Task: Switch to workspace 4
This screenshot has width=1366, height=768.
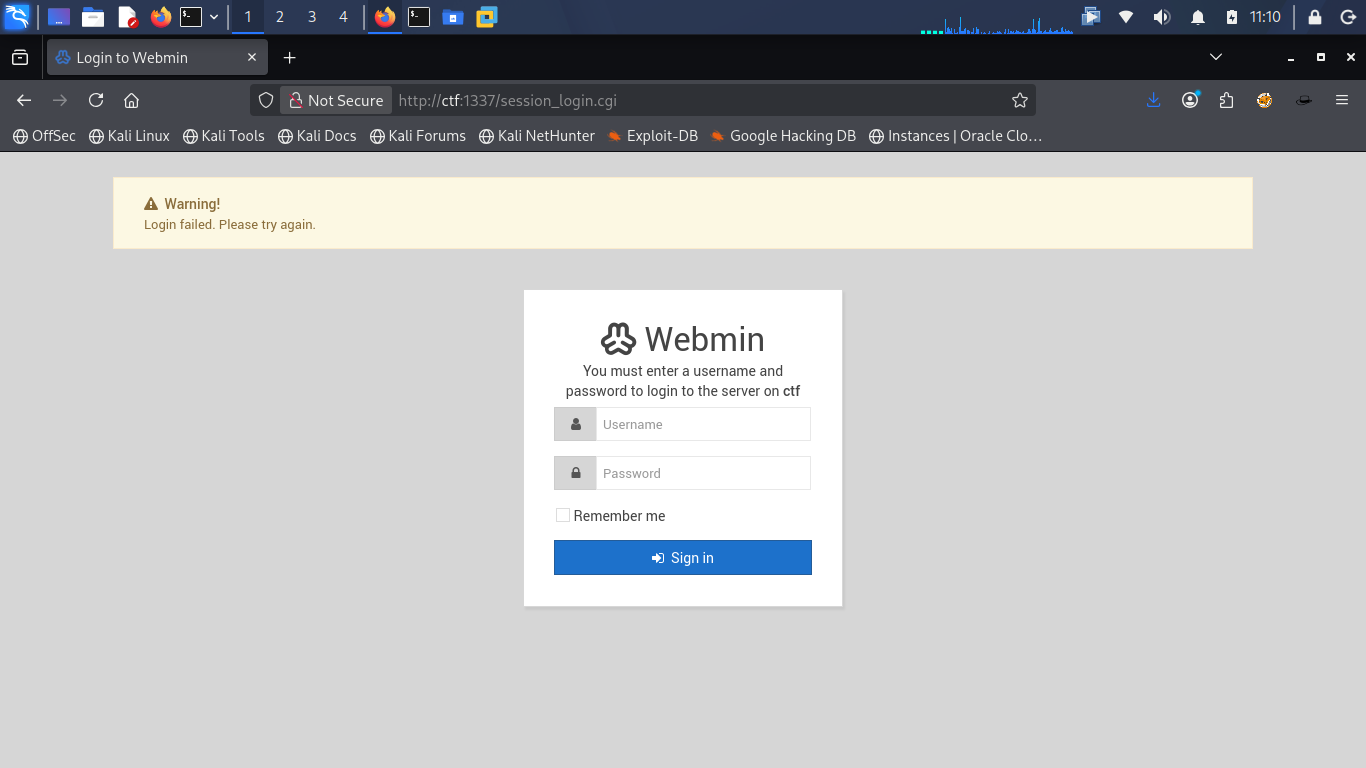Action: click(x=344, y=17)
